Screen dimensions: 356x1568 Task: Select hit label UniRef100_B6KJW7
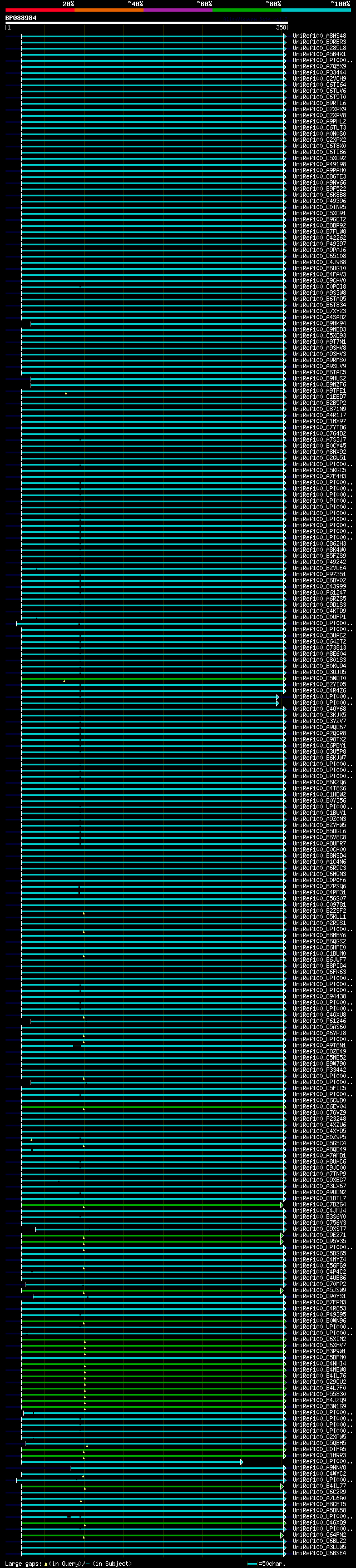click(319, 758)
